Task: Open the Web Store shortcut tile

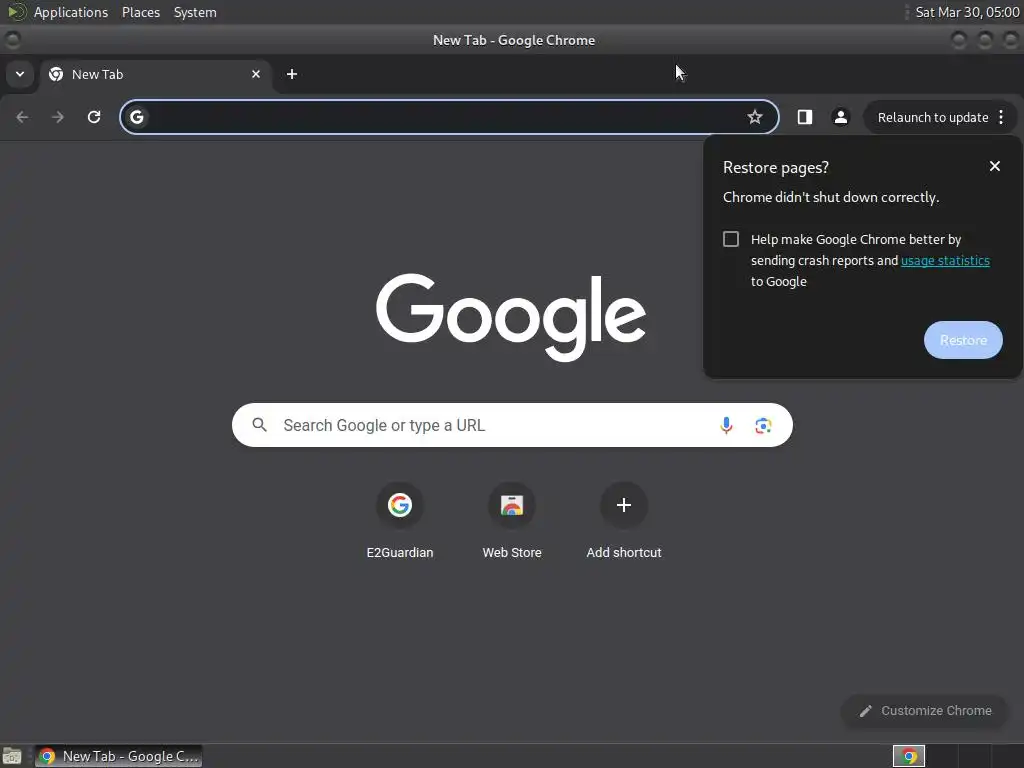Action: tap(512, 521)
